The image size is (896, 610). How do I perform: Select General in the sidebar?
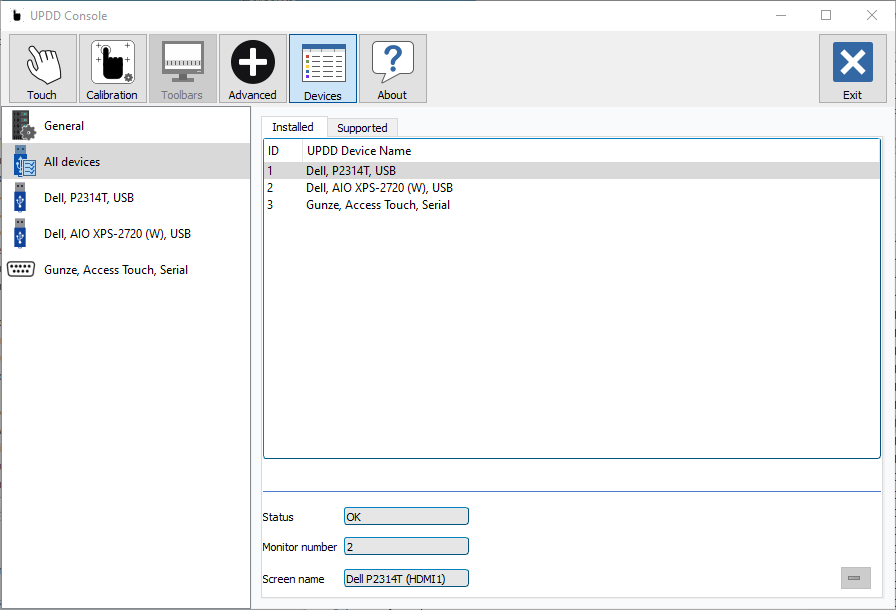(x=126, y=126)
